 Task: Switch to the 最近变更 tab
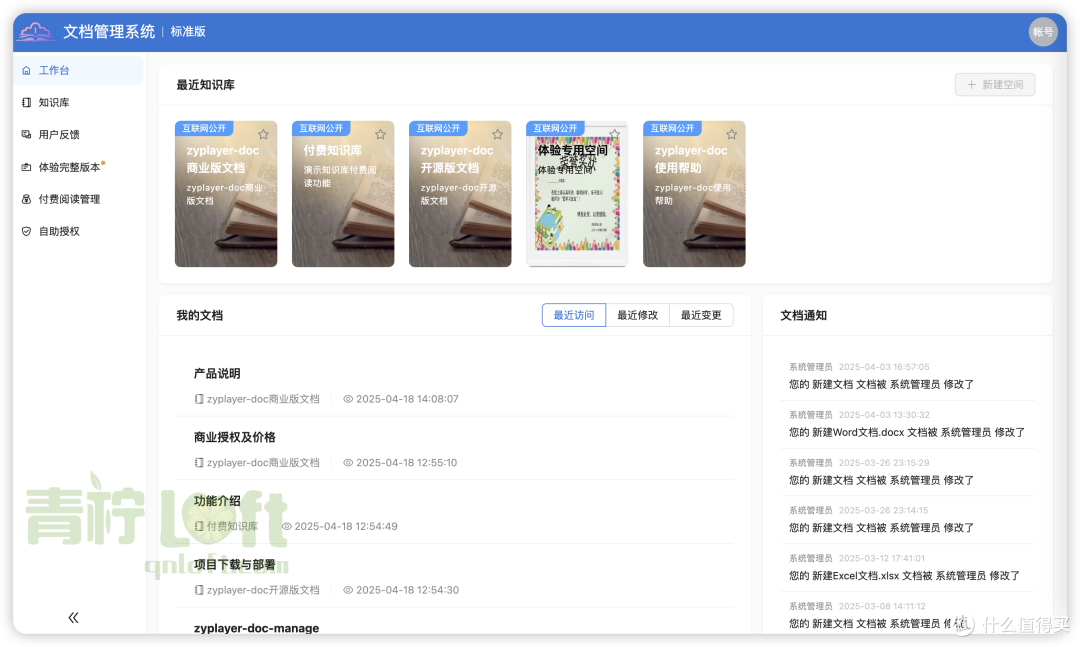tap(702, 314)
